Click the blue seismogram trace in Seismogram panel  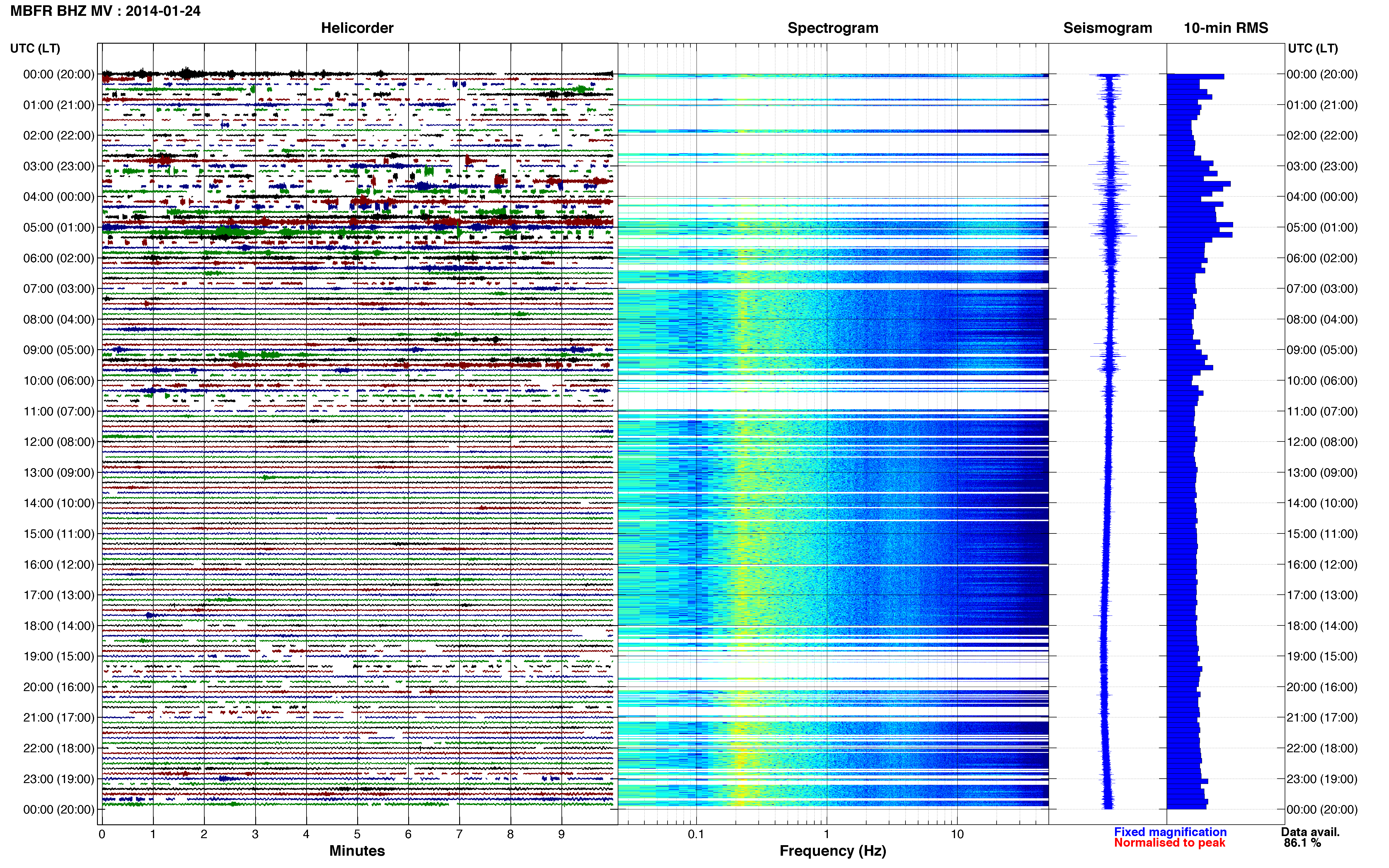pos(1109,442)
